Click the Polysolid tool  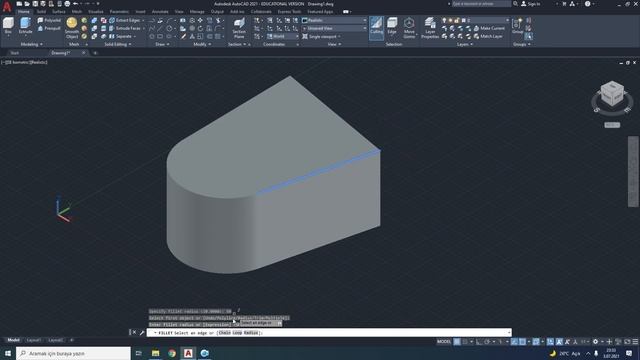(49, 20)
